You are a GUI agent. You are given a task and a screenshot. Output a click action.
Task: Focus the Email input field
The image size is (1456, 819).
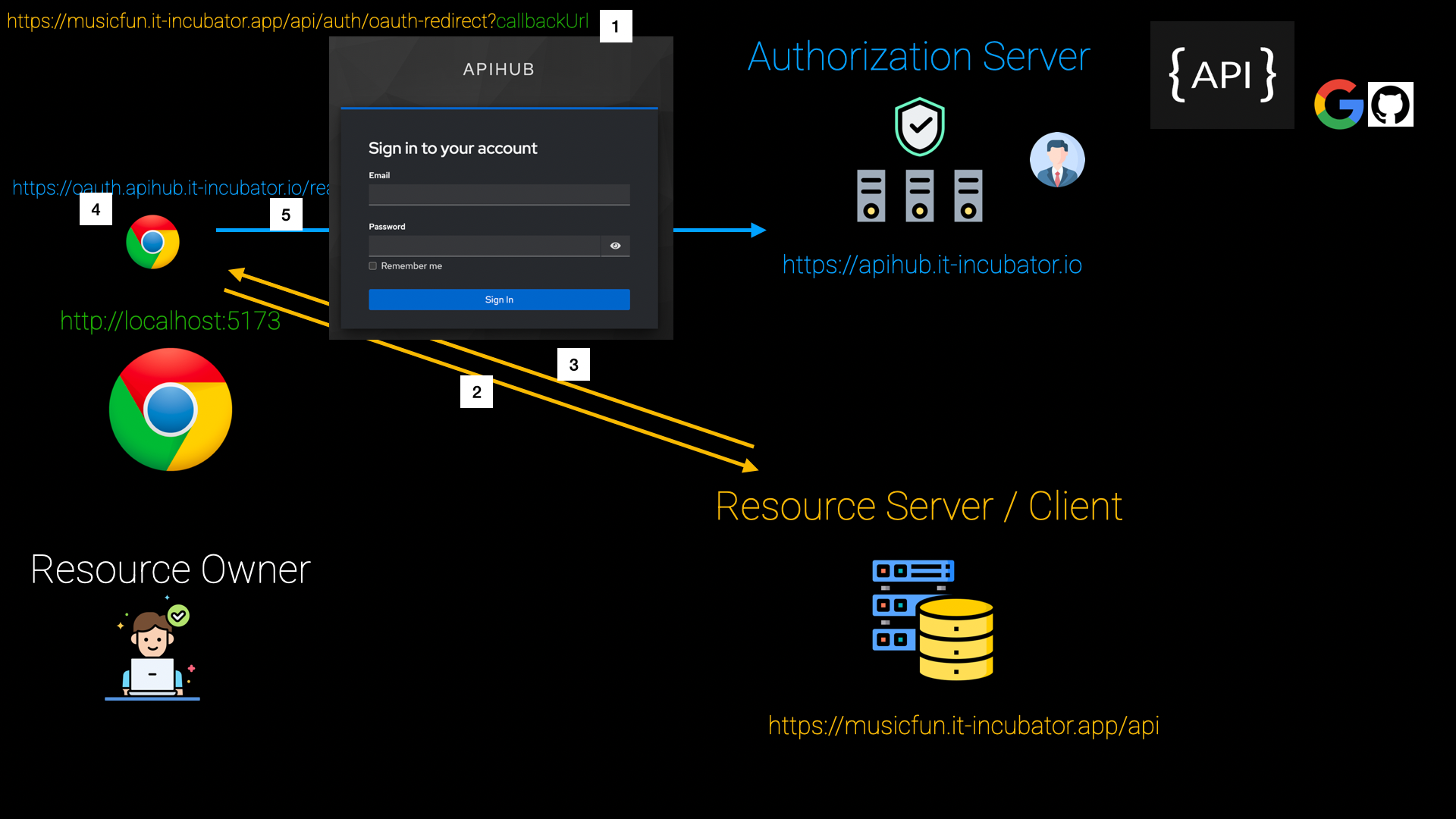(x=499, y=195)
